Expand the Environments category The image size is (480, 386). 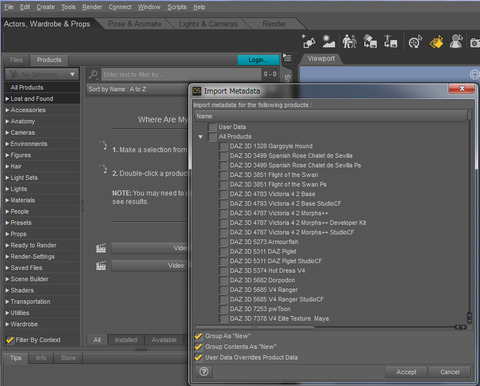7,144
